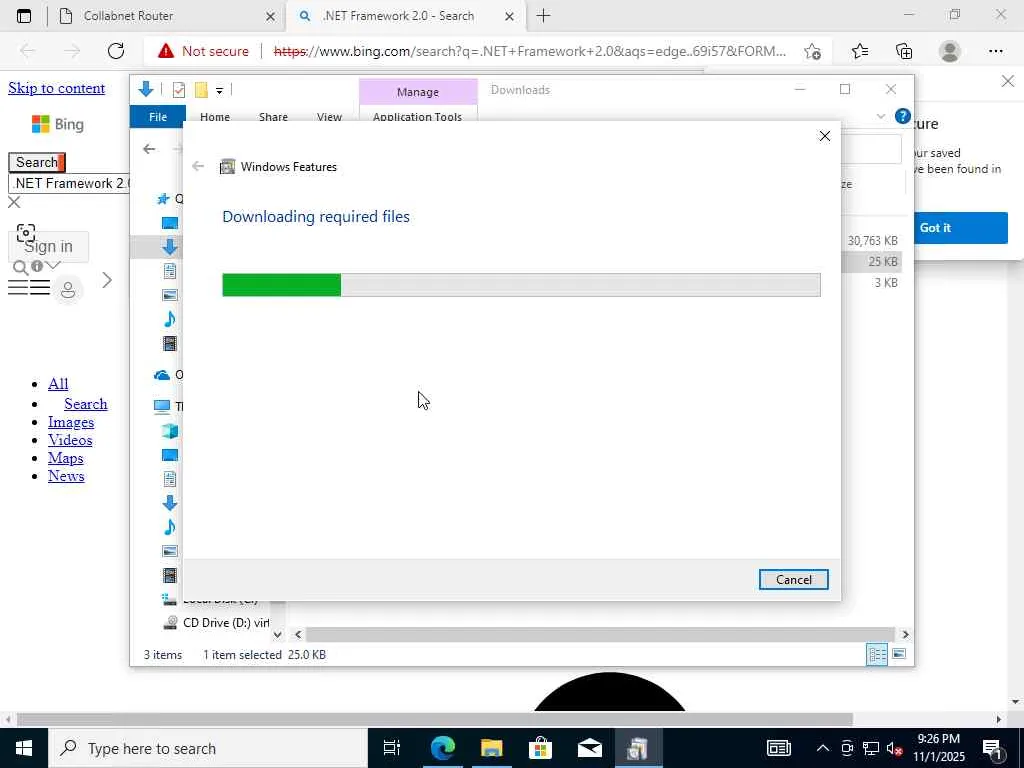Screen dimensions: 1024x768
Task: Click Sign in on Bing
Action: click(x=48, y=246)
